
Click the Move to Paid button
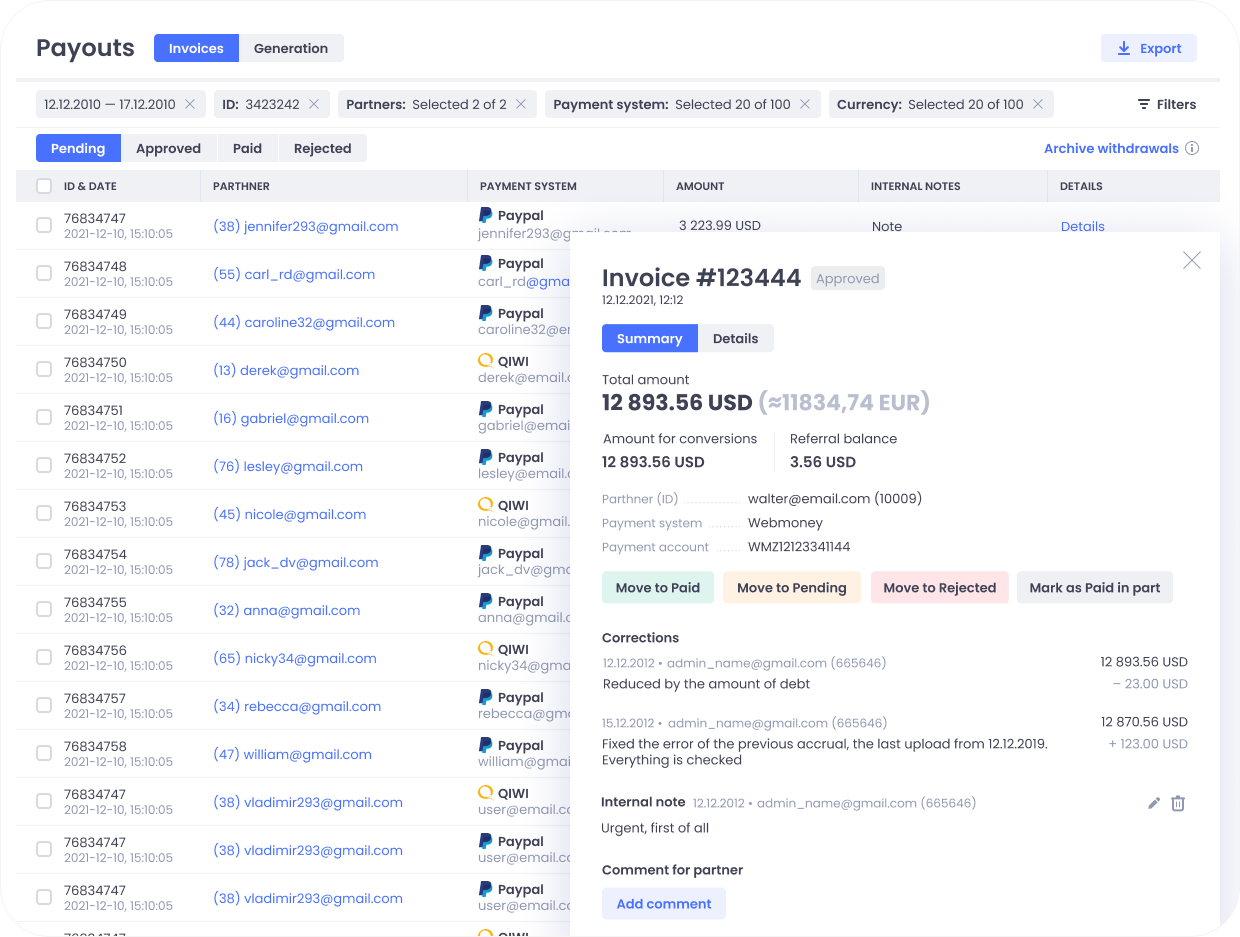click(657, 587)
